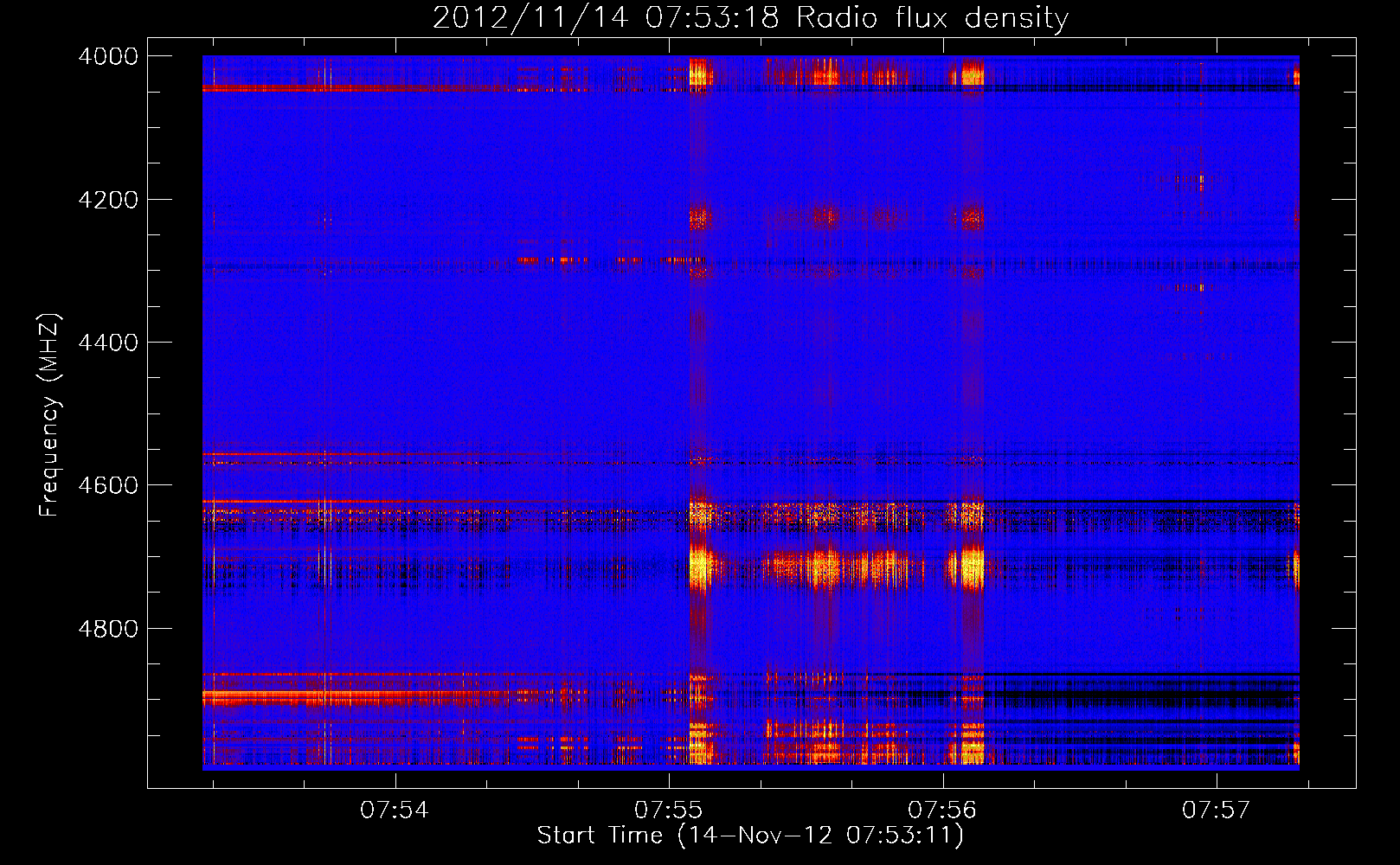Click the plot title 'Radio flux density'
Viewport: 1400px width, 865px height.
(933, 18)
